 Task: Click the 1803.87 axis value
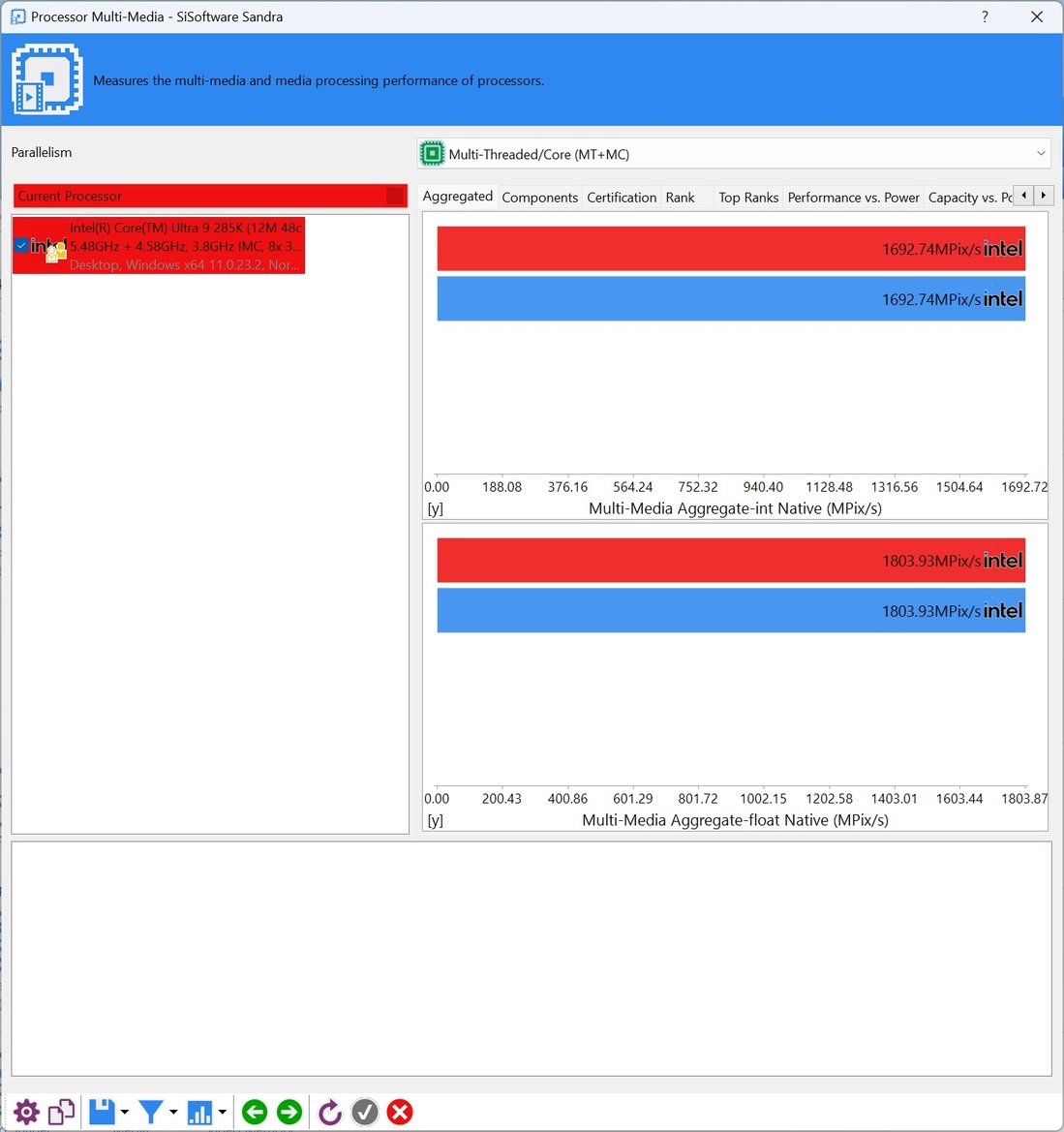pyautogui.click(x=1024, y=799)
